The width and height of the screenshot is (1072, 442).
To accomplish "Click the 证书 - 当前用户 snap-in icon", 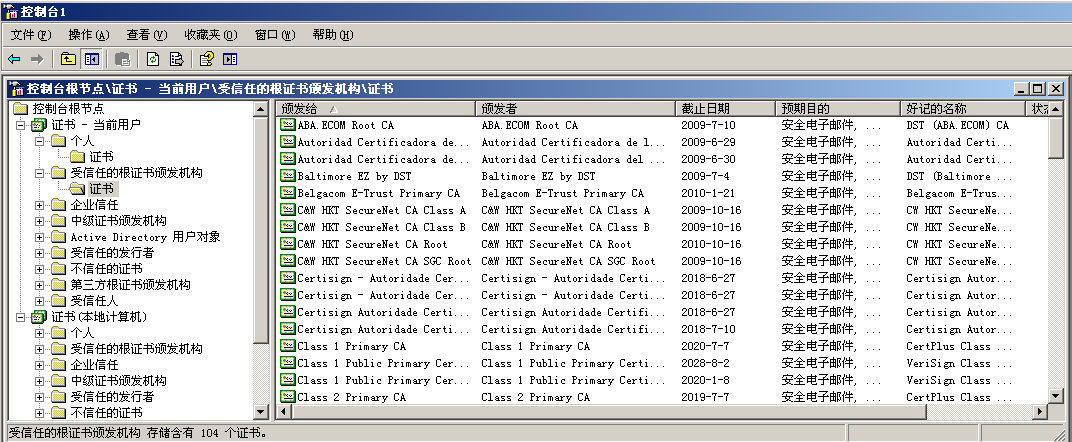I will point(40,124).
